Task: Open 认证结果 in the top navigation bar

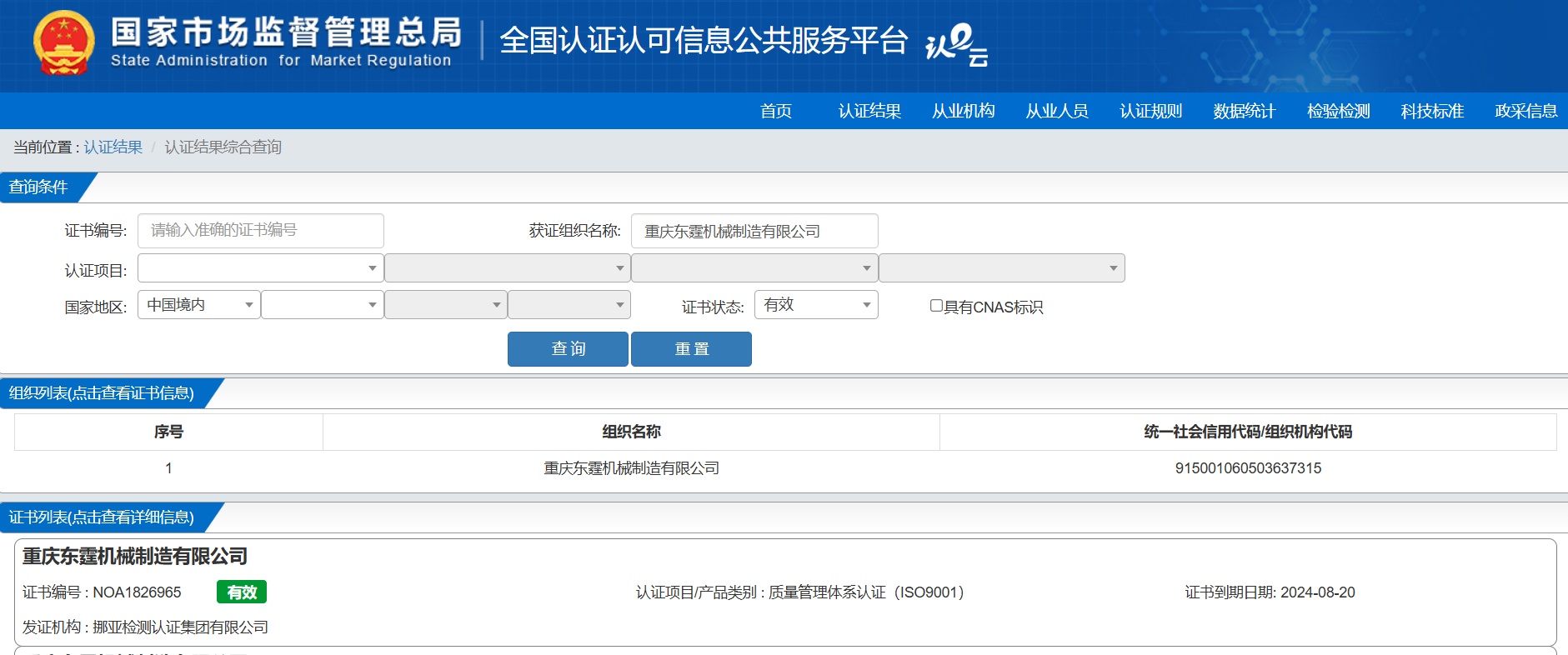Action: click(869, 111)
